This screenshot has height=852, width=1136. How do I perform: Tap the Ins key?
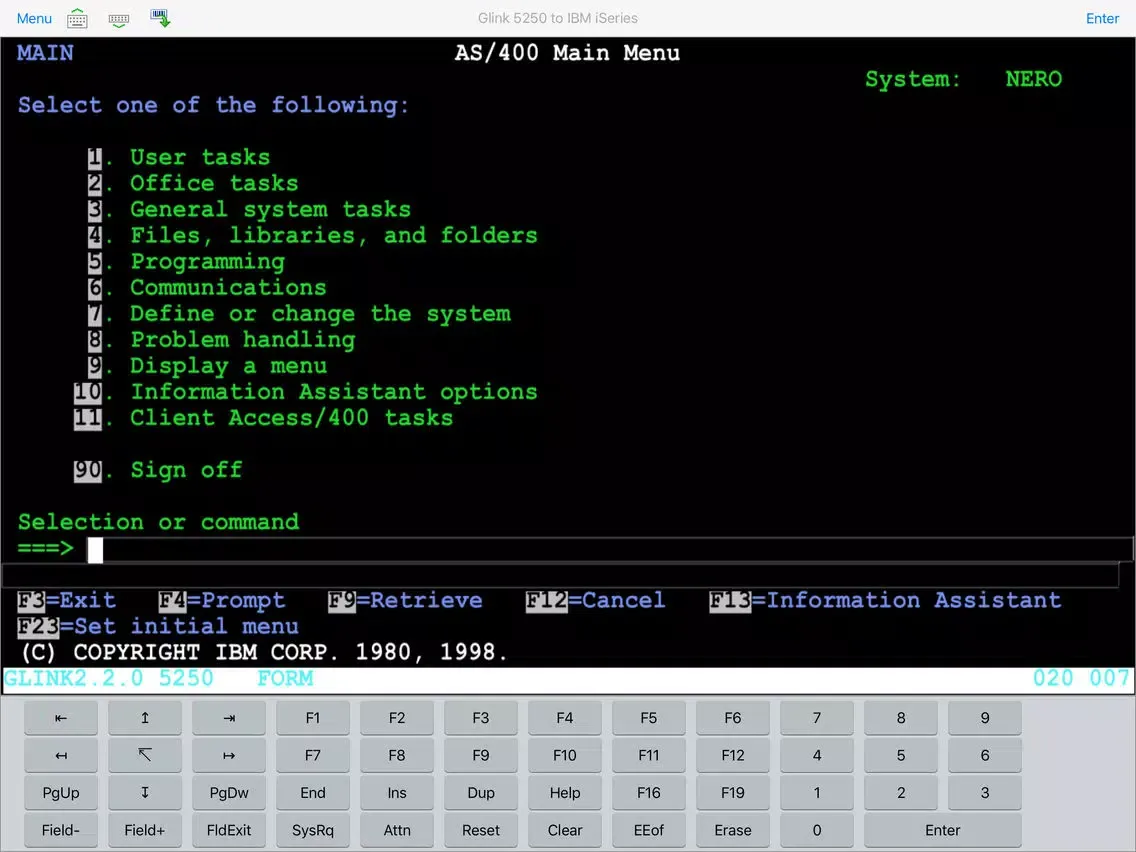[397, 793]
